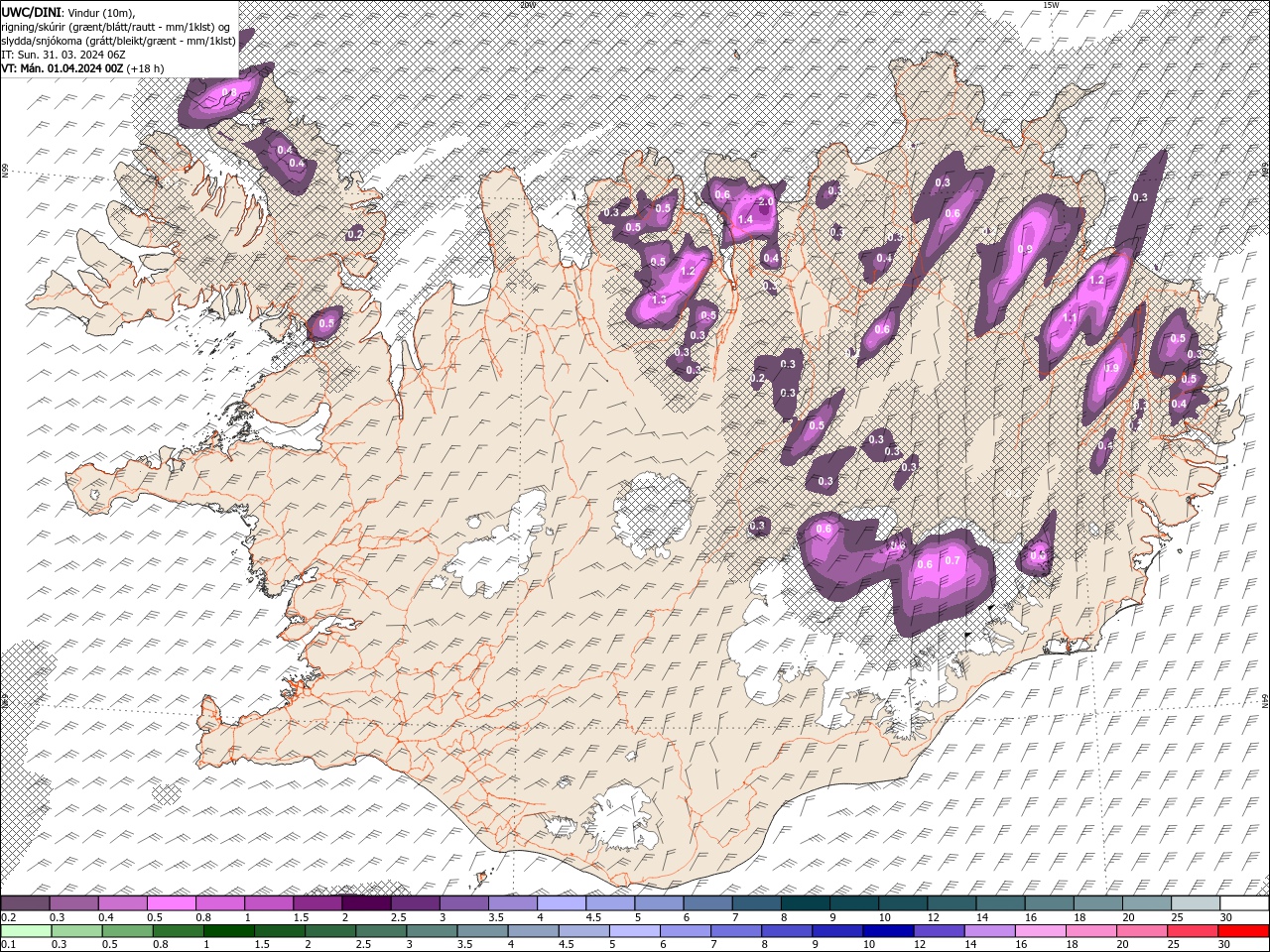Click the '(+18 h)' forecast offset
The width and height of the screenshot is (1270, 952).
tap(146, 68)
